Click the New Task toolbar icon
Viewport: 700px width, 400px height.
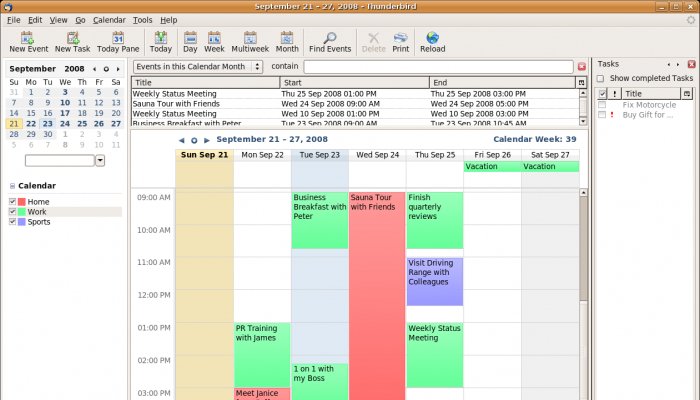pos(72,42)
